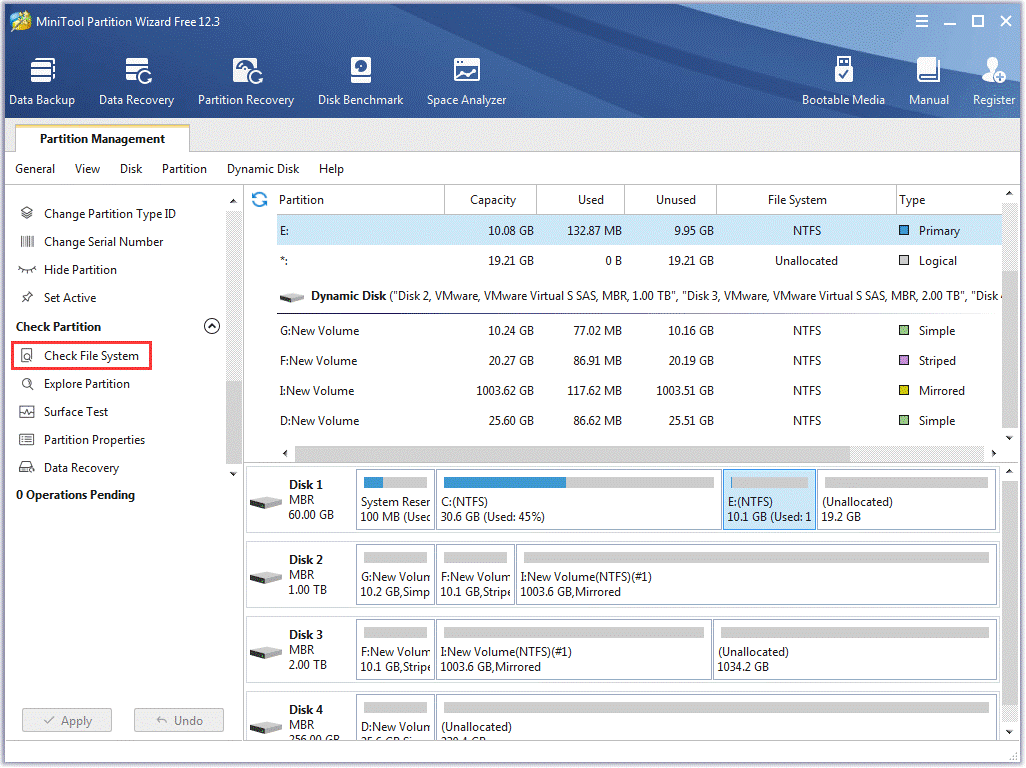Open the Dynamic Disk menu
The width and height of the screenshot is (1026, 768).
pos(263,169)
